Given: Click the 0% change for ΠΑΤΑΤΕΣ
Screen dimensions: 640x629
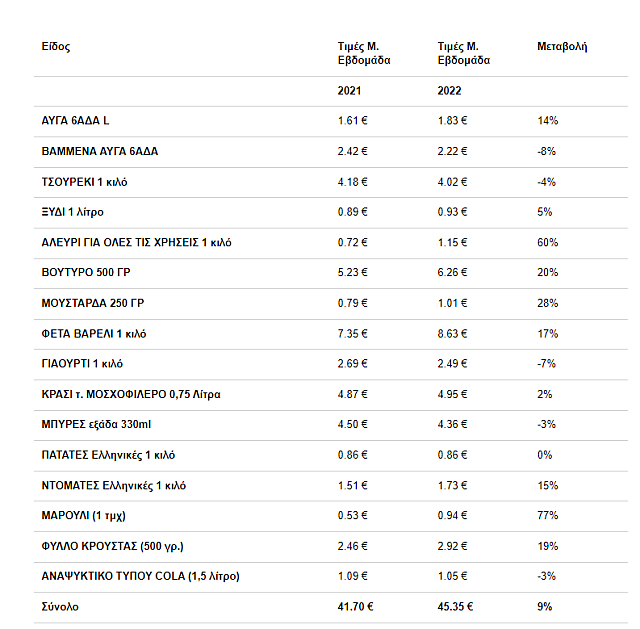Looking at the screenshot, I should (545, 455).
